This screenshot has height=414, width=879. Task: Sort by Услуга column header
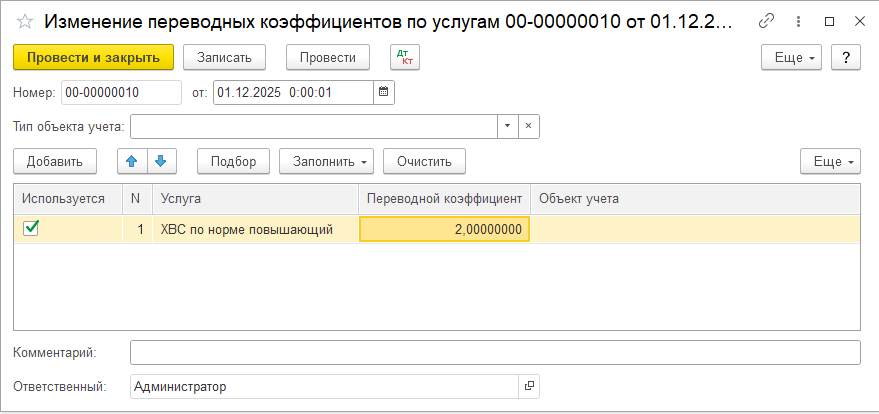click(x=255, y=198)
